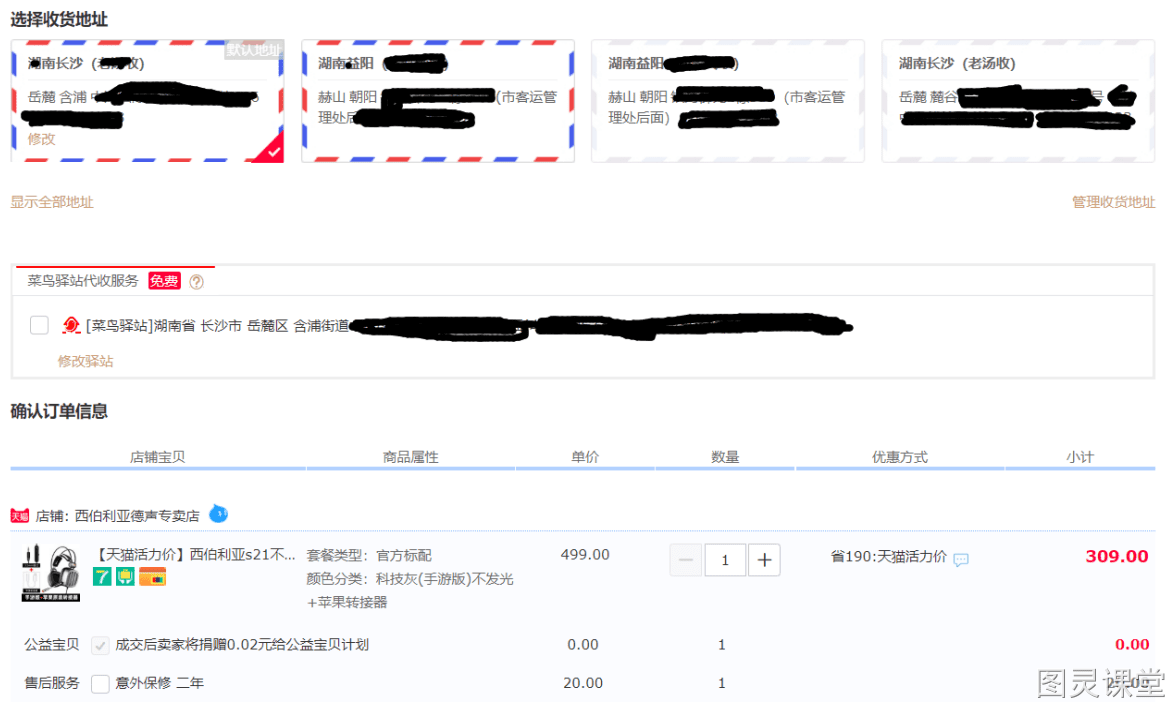Image resolution: width=1174 pixels, height=708 pixels.
Task: Click the 选择收货地址 heading
Action: click(x=59, y=19)
